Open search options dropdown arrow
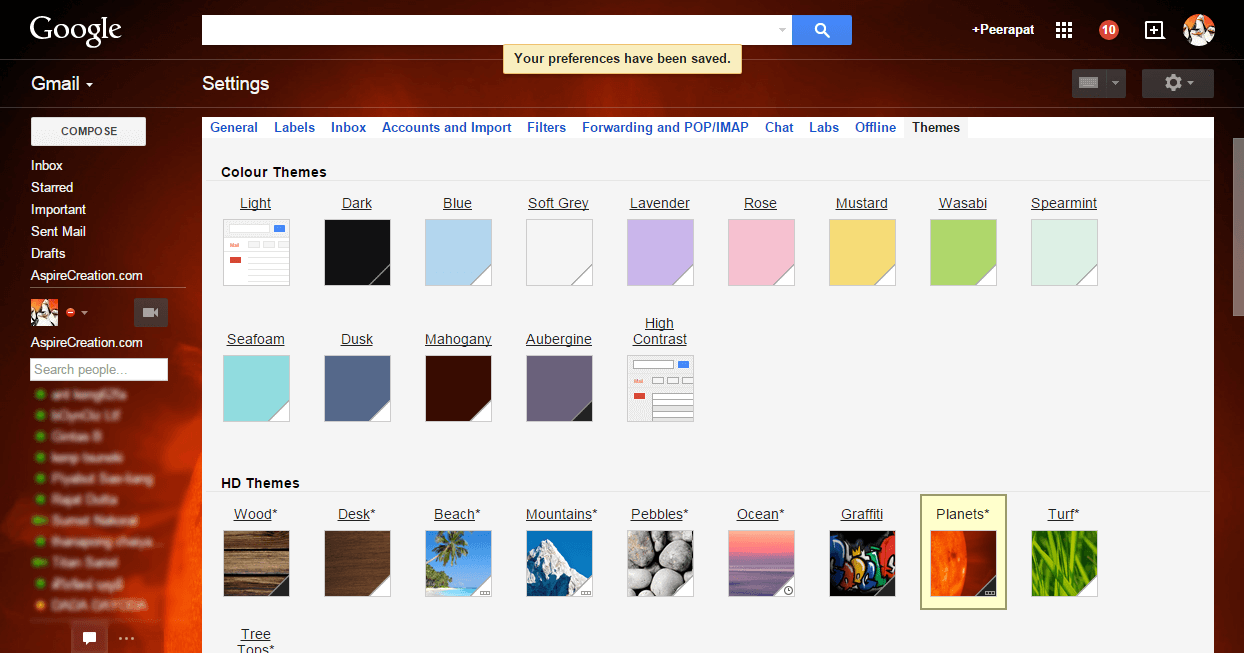The image size is (1244, 653). coord(782,30)
